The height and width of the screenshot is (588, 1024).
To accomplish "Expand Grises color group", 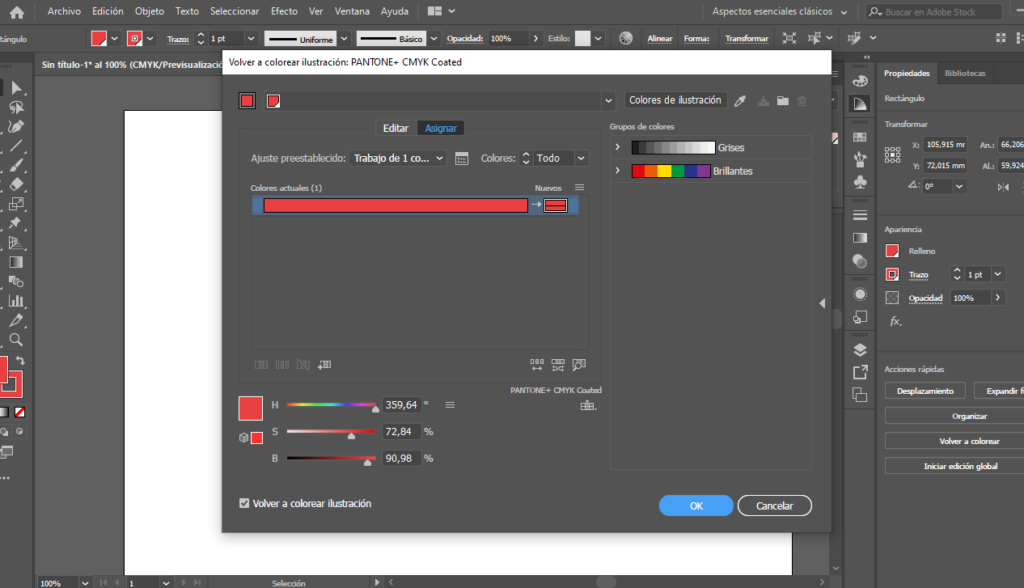I will pyautogui.click(x=617, y=147).
